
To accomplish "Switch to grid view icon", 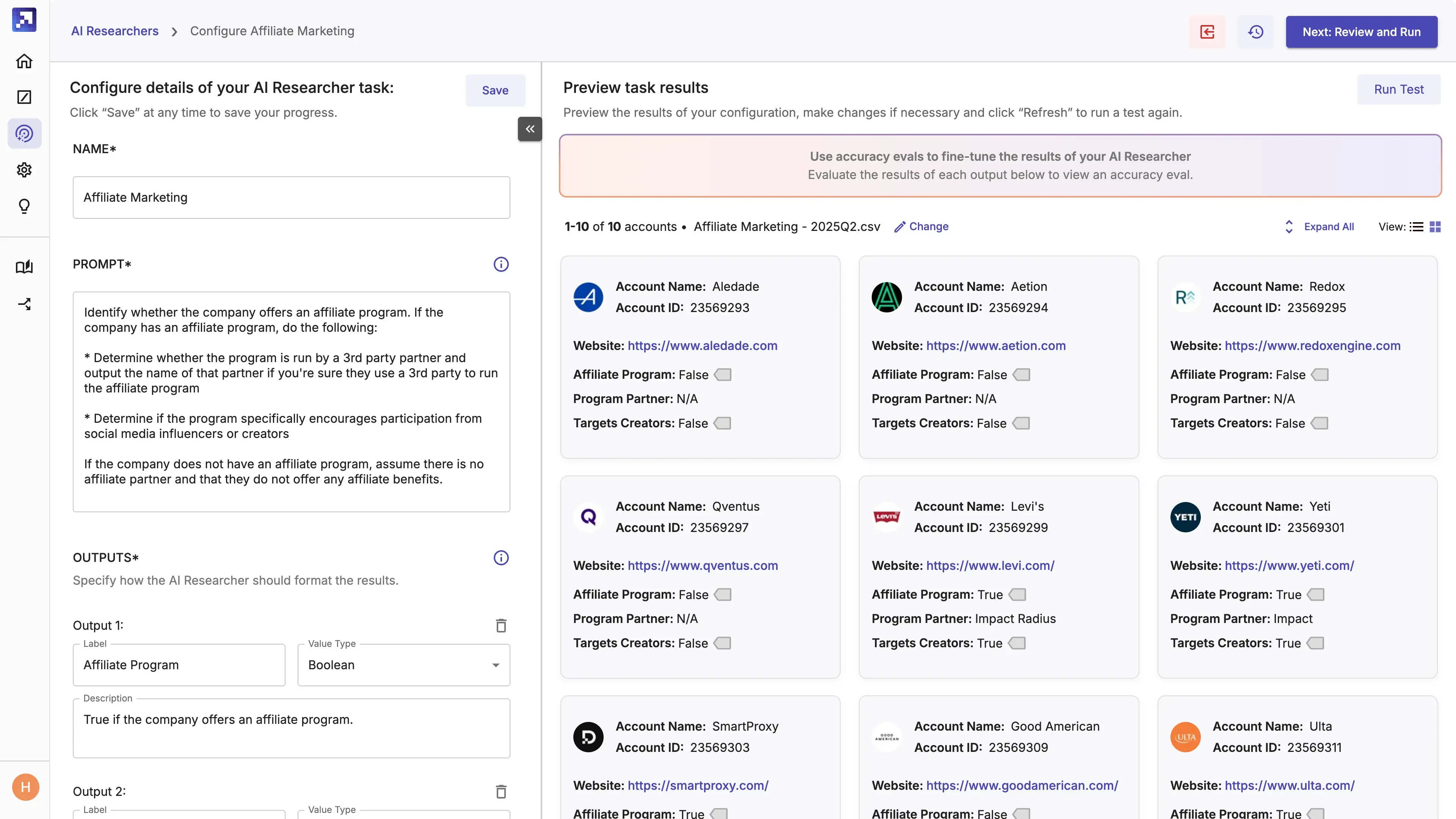I will [1435, 227].
